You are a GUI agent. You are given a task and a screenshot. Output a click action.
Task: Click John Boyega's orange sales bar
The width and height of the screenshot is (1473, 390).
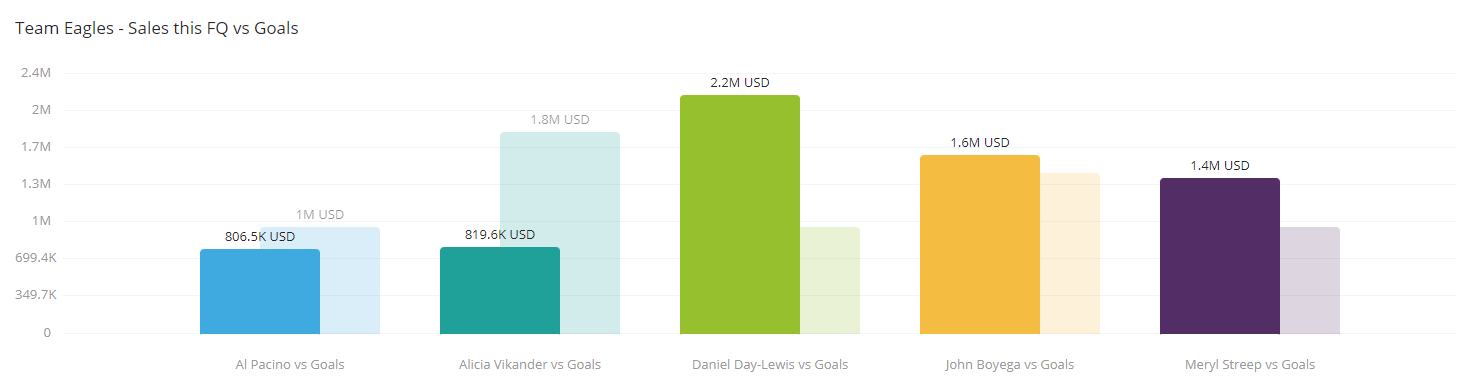(980, 244)
